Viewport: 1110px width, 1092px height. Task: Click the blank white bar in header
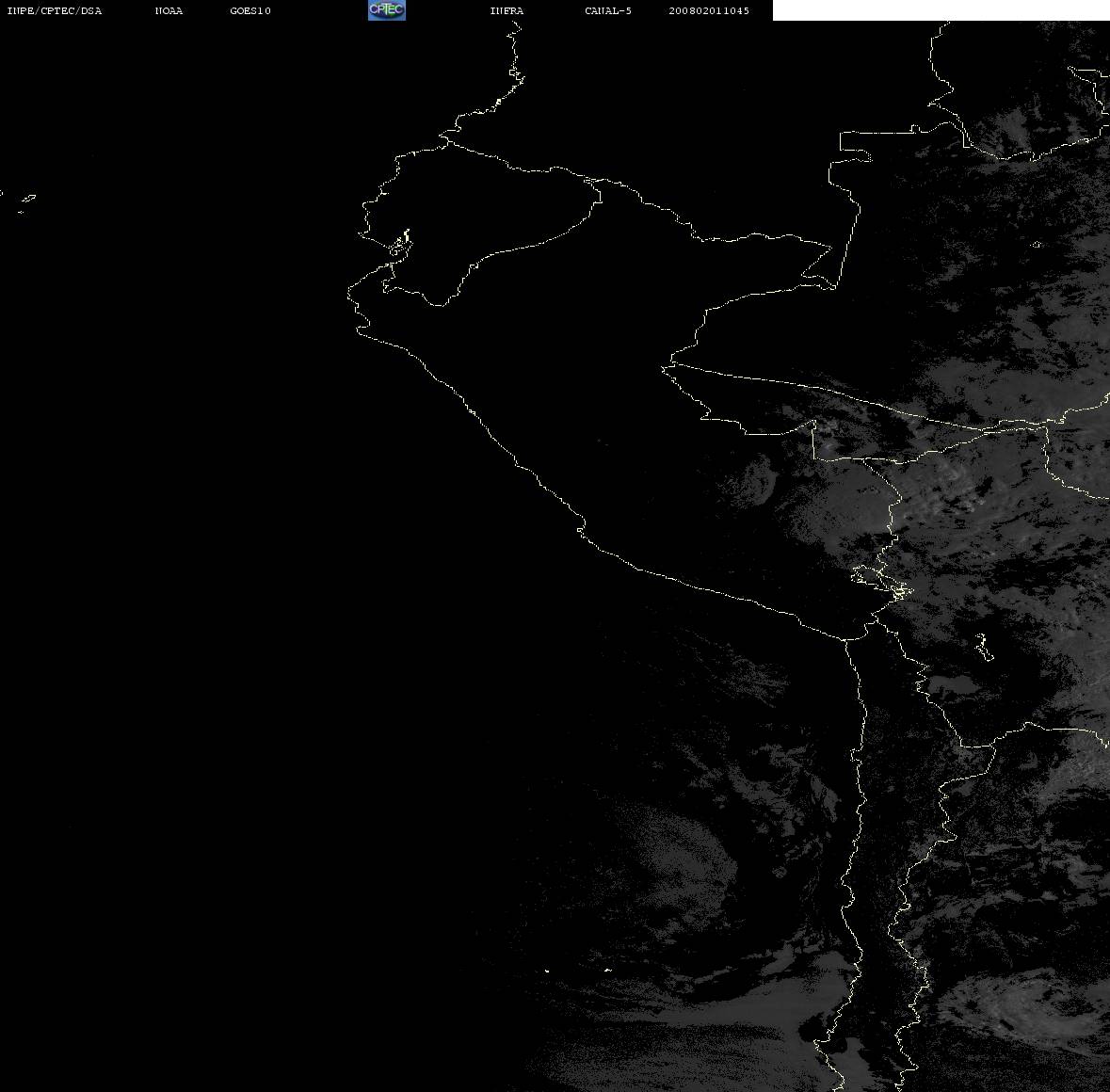click(x=941, y=10)
